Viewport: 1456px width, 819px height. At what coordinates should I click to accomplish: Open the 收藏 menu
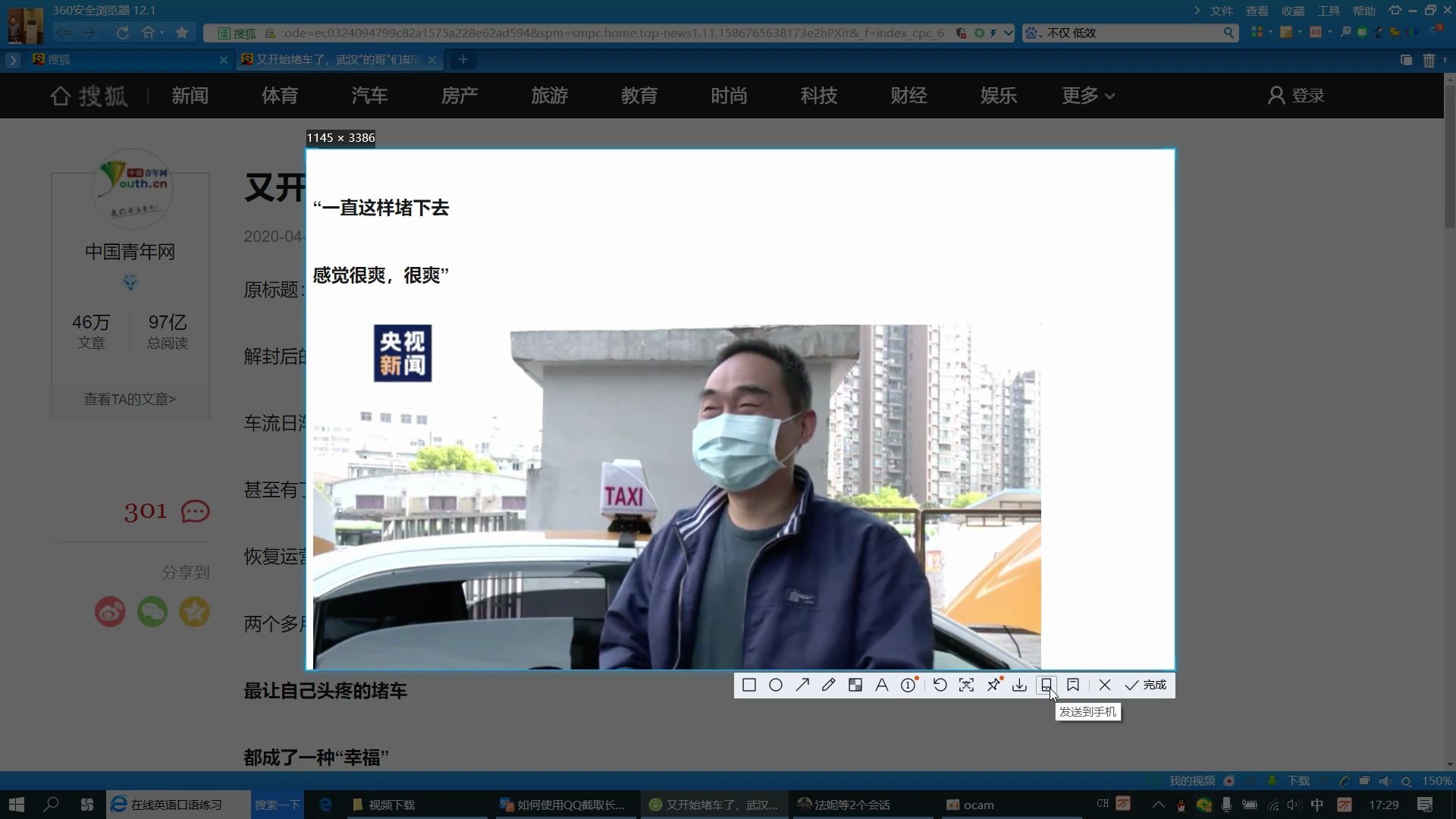point(1292,11)
